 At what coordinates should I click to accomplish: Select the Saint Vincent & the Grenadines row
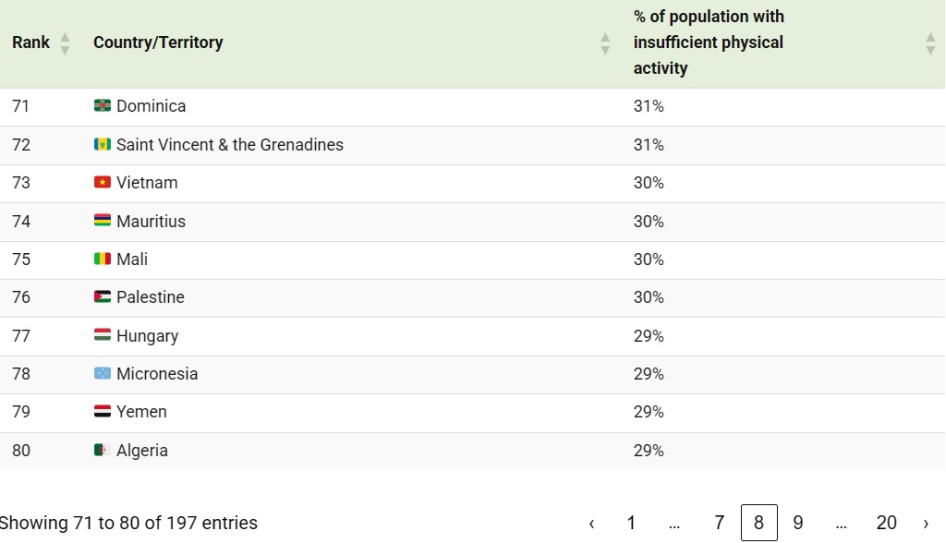pos(472,145)
